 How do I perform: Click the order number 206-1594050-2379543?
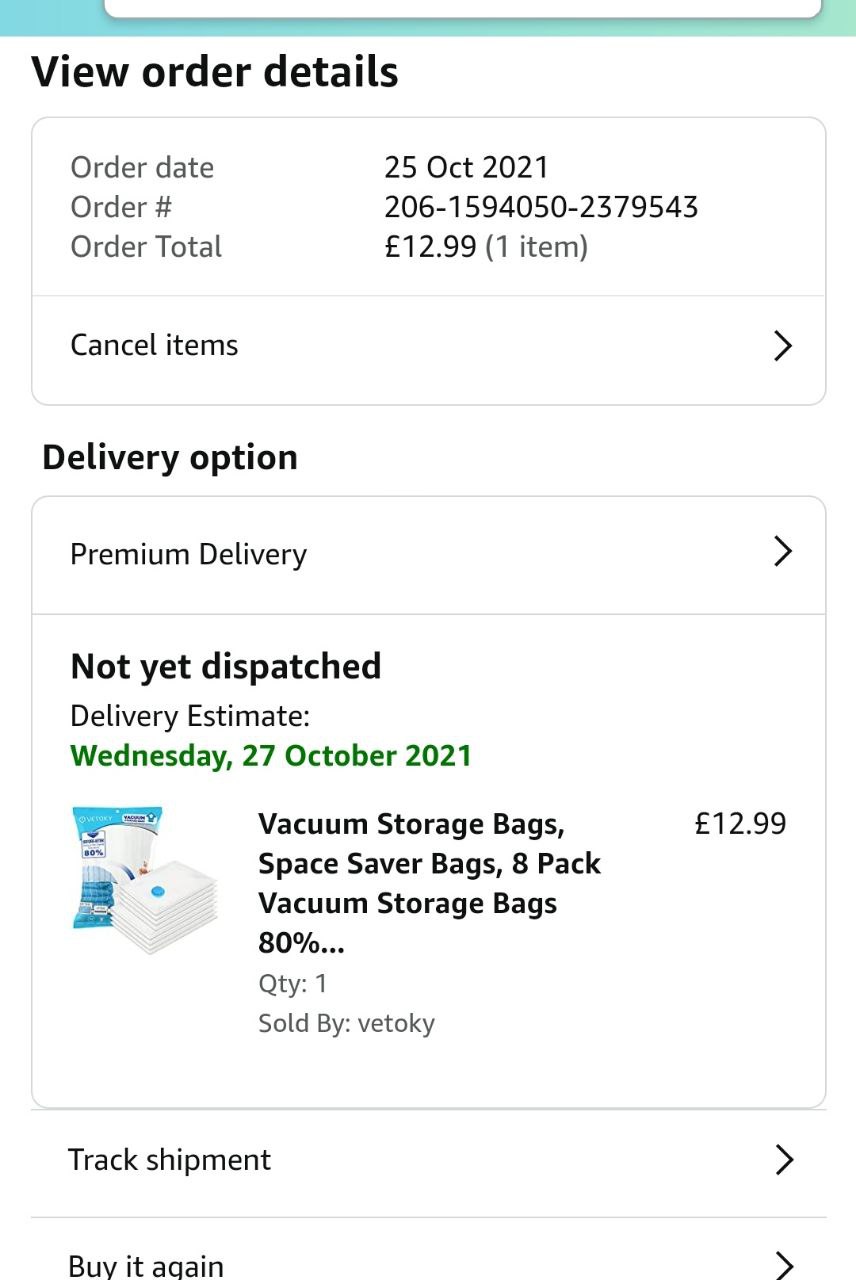(x=541, y=207)
